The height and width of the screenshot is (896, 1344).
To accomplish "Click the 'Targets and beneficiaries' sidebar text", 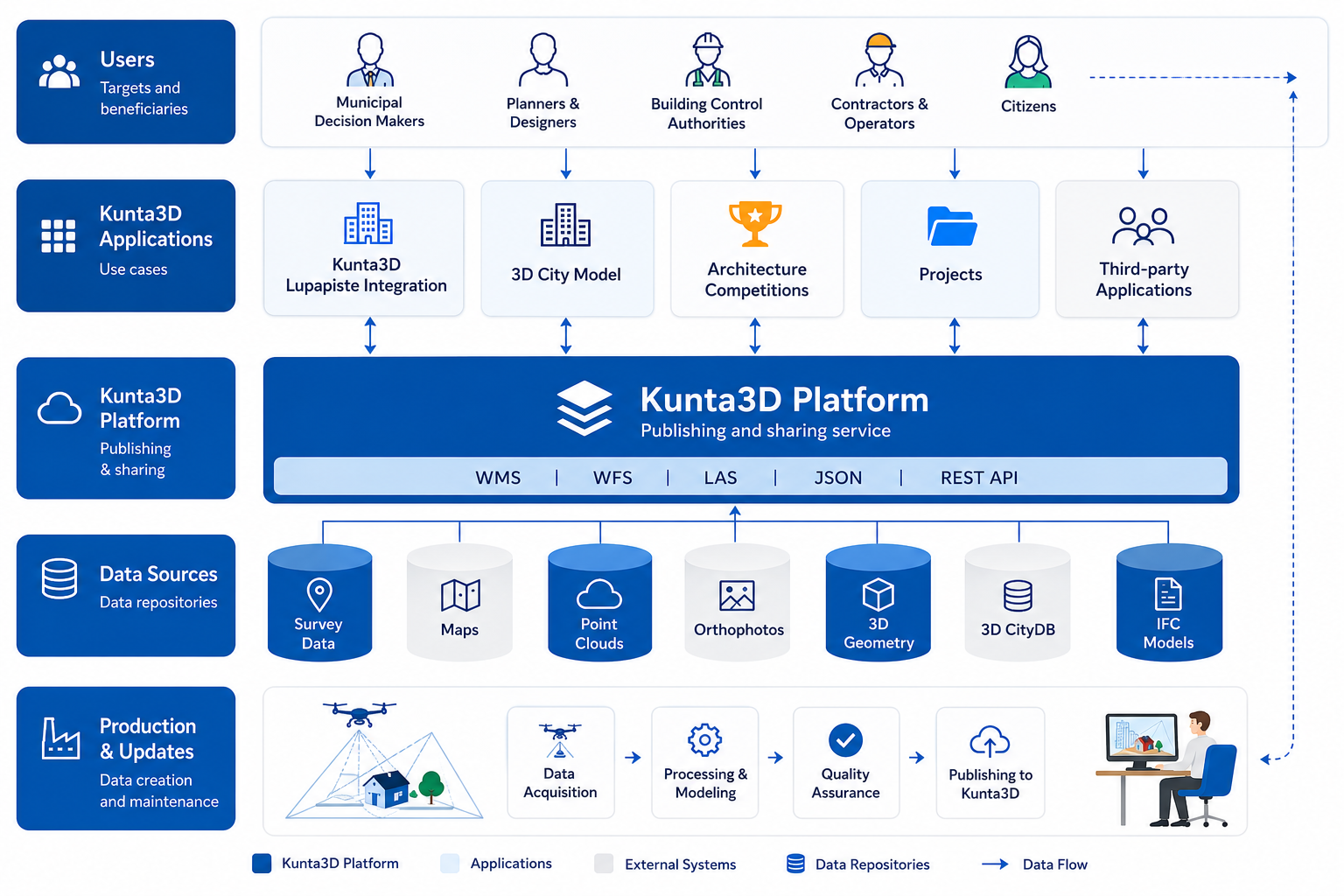I will click(x=143, y=98).
